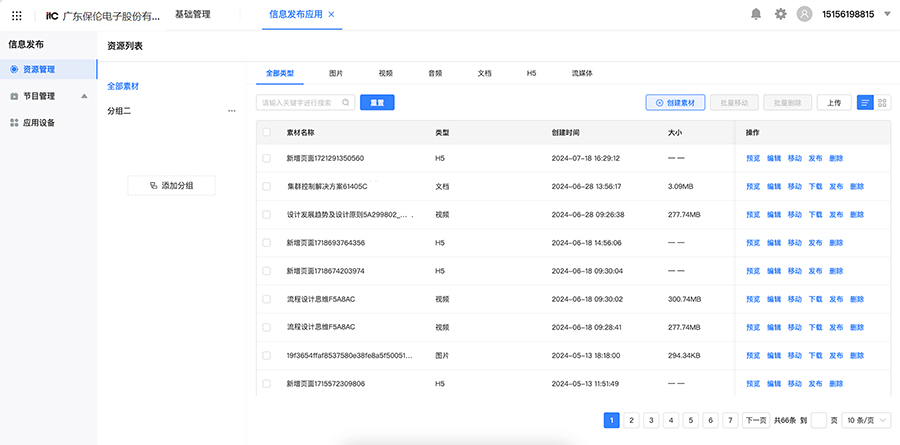Image resolution: width=900 pixels, height=445 pixels.
Task: Click the 创建素材 button
Action: 675,103
